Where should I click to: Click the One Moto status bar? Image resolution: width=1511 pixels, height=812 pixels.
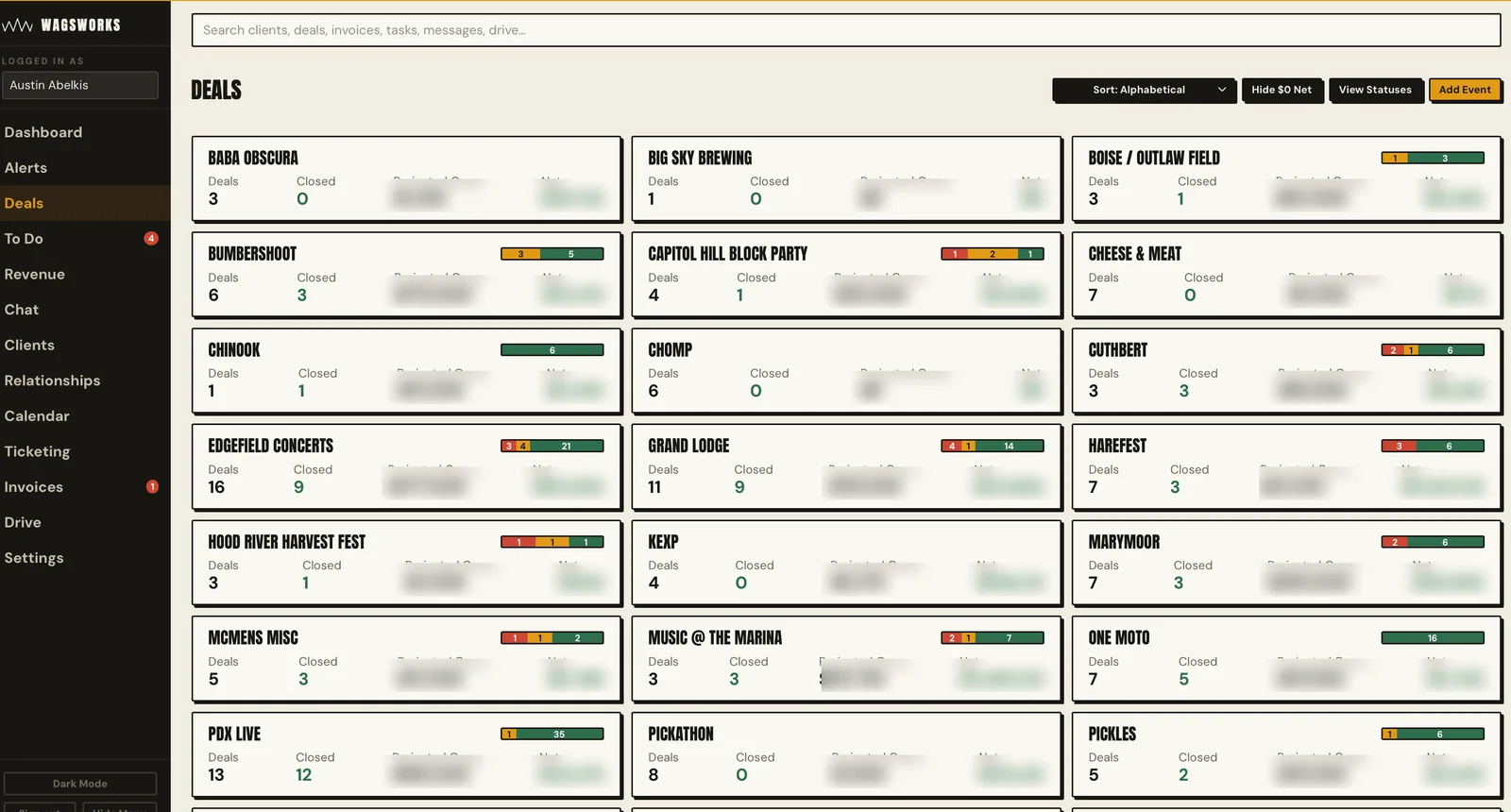(1433, 638)
